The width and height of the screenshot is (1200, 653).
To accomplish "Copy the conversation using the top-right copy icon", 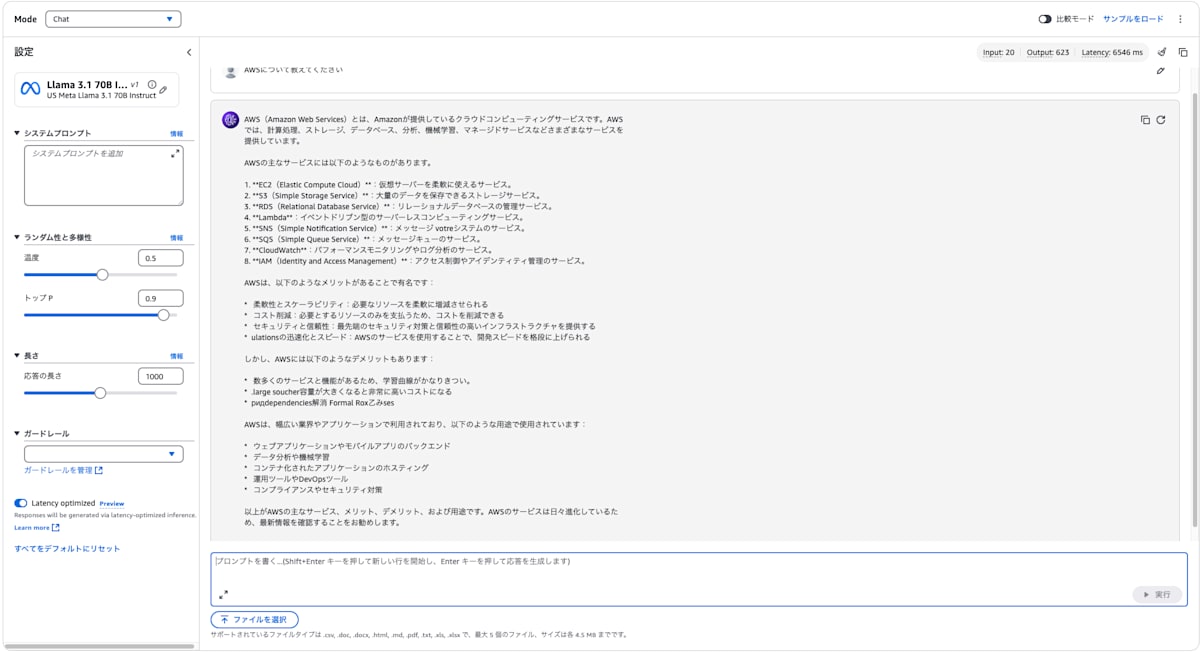I will [1183, 52].
